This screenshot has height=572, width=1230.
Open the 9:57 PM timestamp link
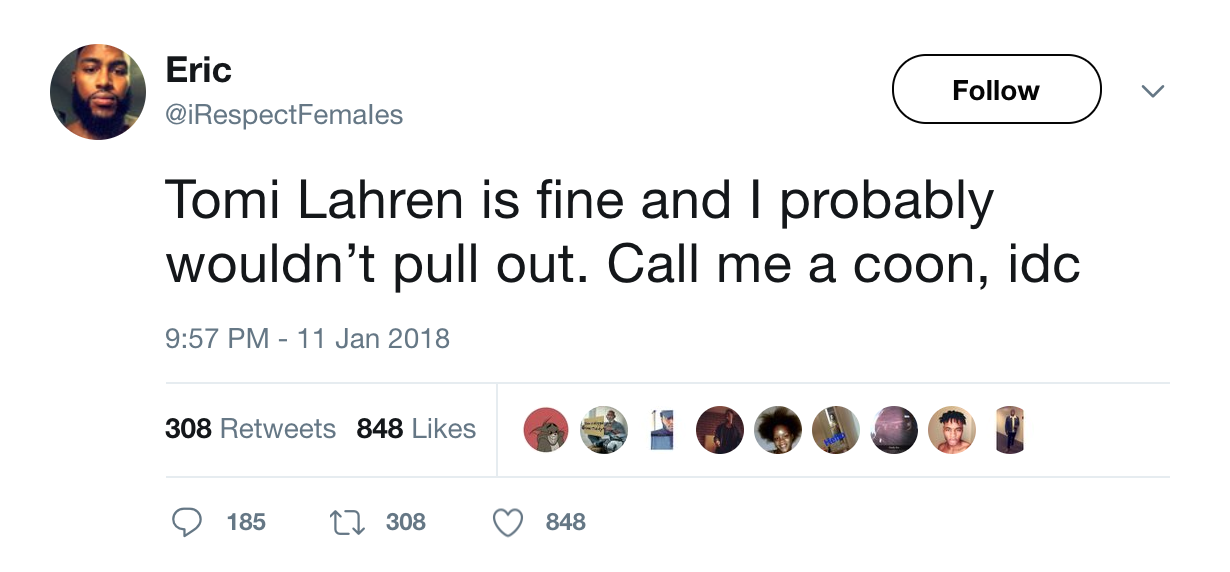[x=307, y=338]
